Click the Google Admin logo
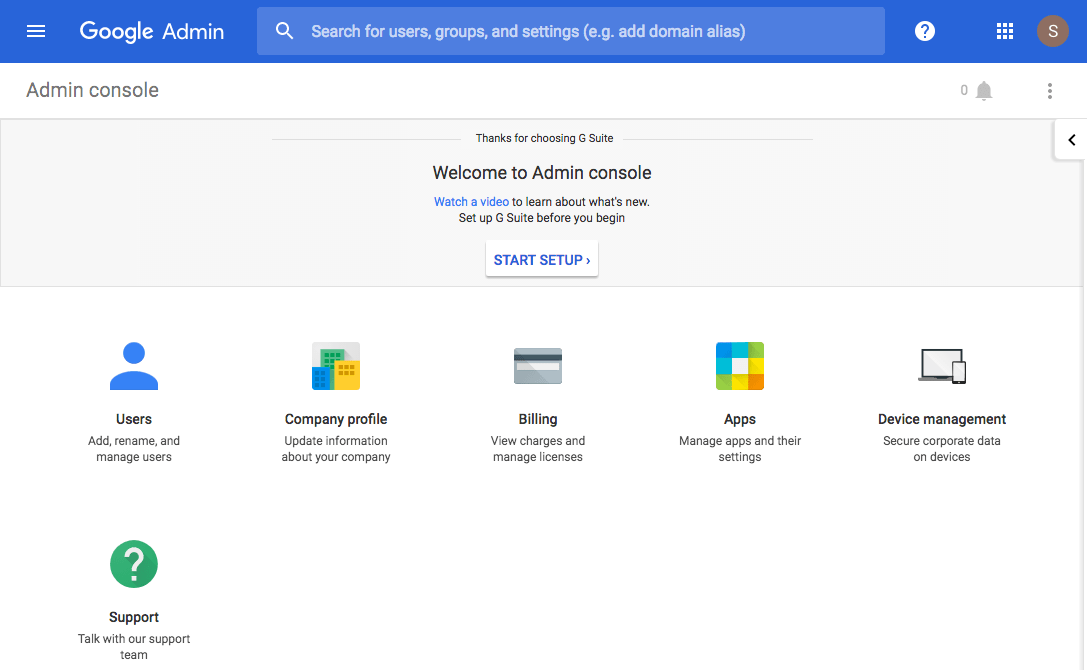This screenshot has height=670, width=1087. 152,31
